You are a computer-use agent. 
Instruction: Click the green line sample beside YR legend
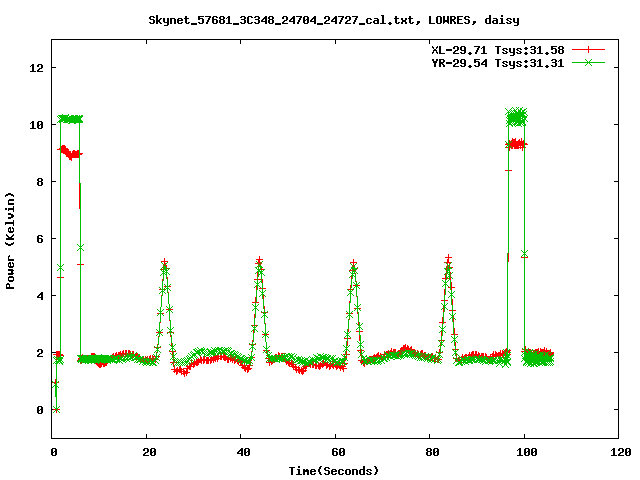click(588, 62)
